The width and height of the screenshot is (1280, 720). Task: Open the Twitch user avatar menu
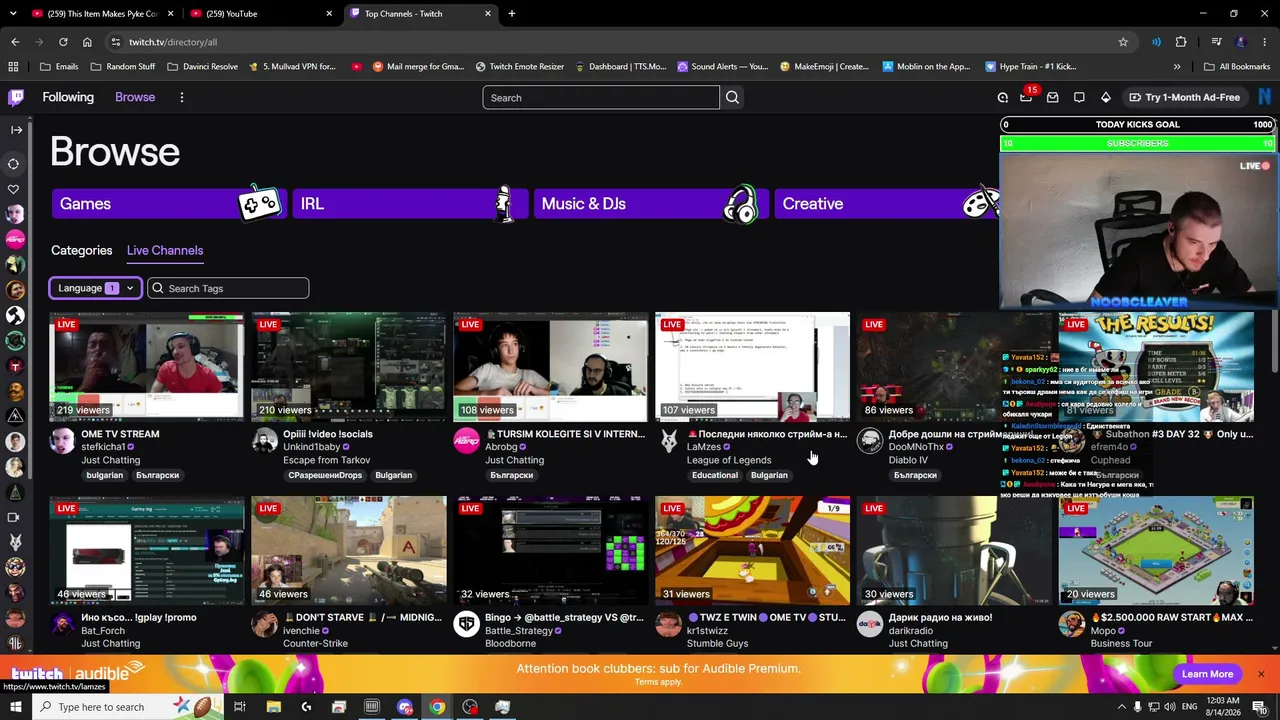(x=1264, y=97)
